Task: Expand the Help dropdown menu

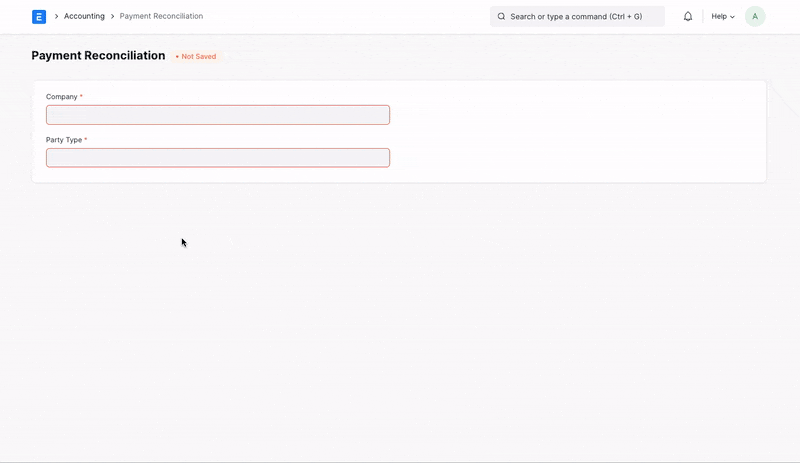Action: [x=722, y=17]
